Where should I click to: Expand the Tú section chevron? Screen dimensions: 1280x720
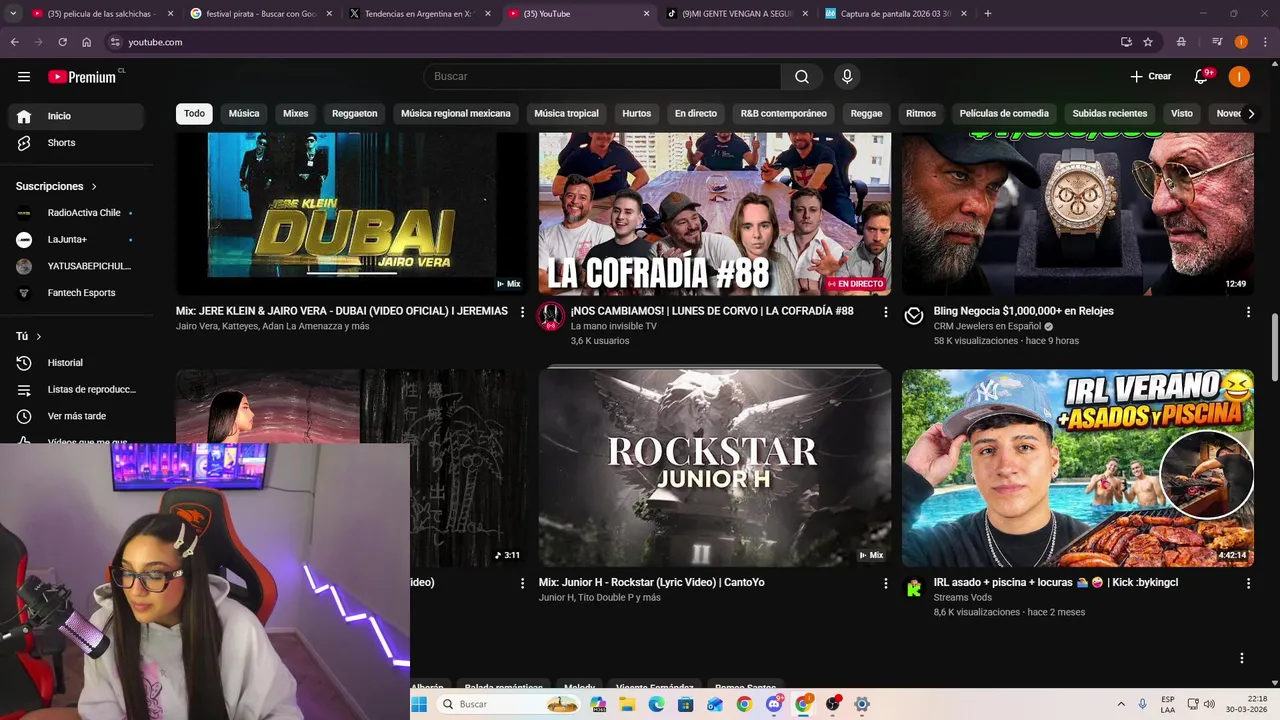point(39,337)
